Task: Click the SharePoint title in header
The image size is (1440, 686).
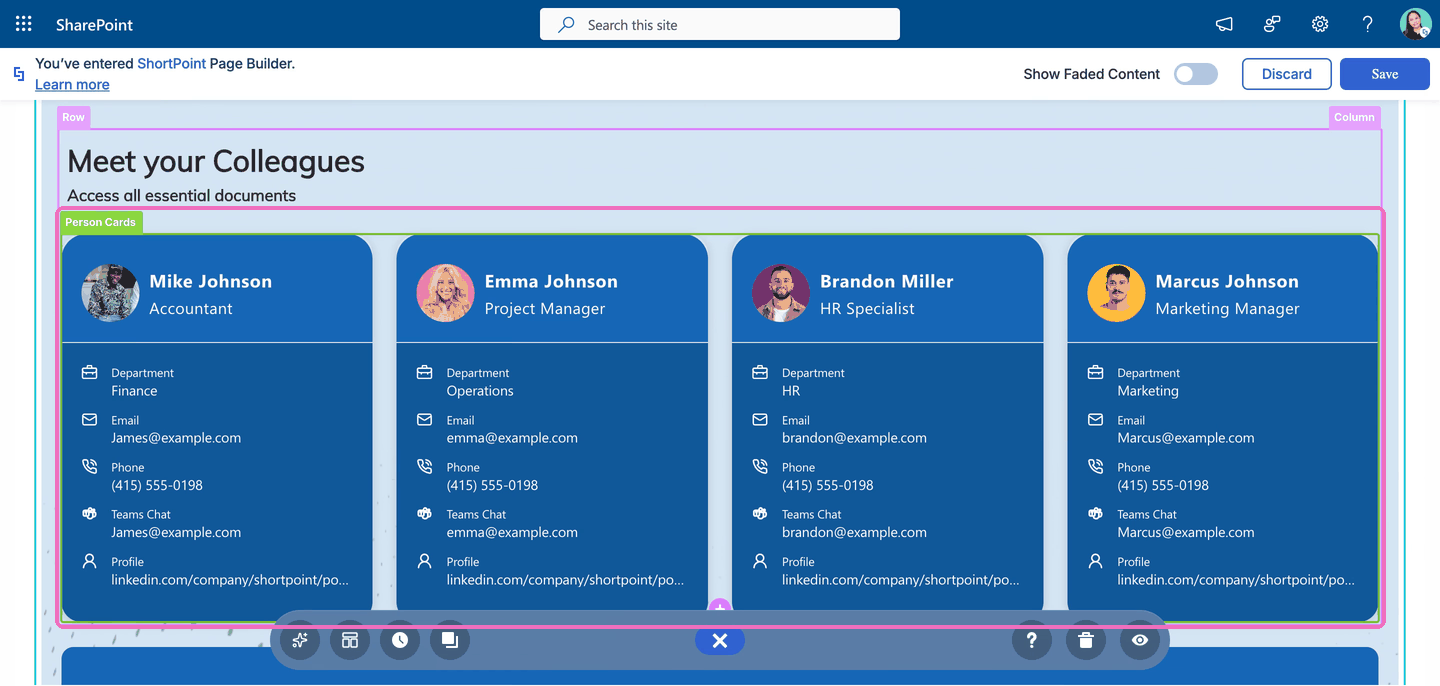Action: point(94,24)
